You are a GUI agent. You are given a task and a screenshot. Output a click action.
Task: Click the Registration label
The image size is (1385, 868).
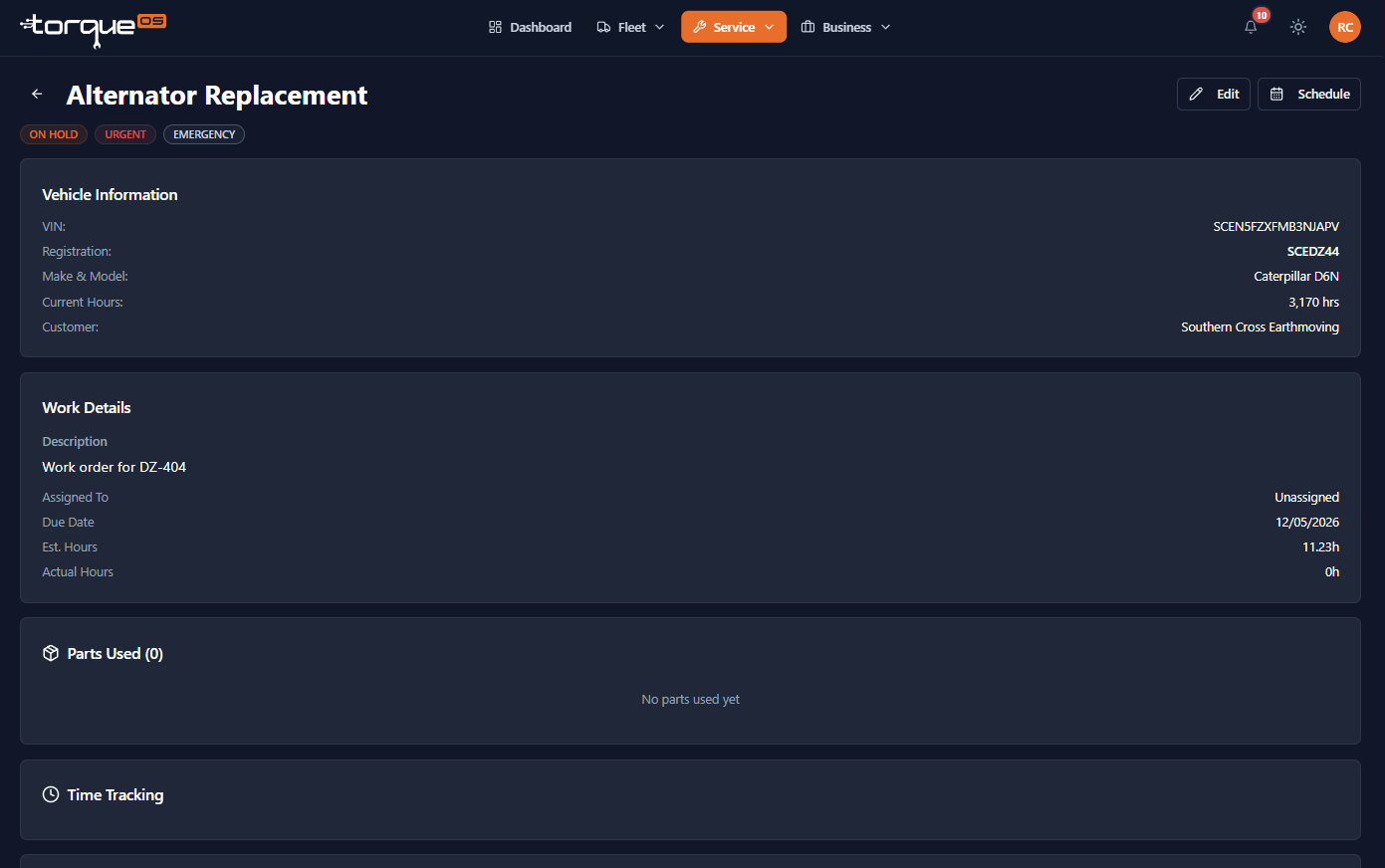[x=77, y=252]
